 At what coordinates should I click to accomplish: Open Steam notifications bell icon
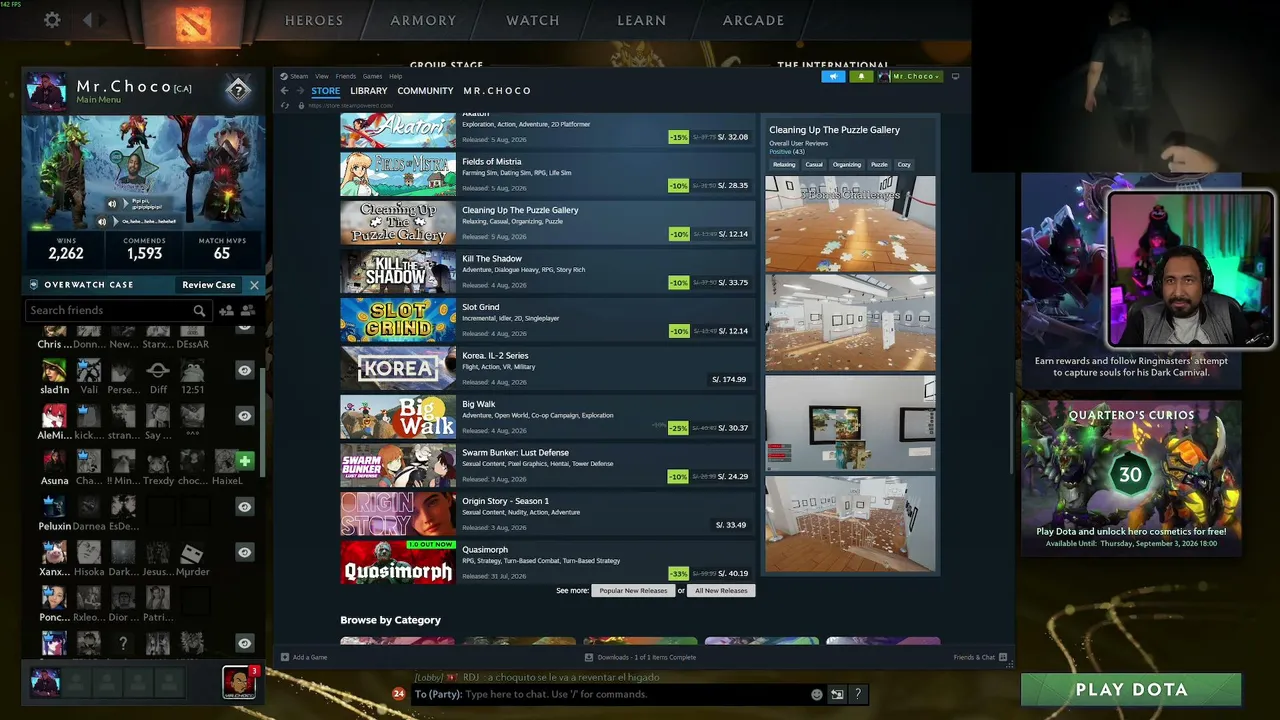point(861,76)
